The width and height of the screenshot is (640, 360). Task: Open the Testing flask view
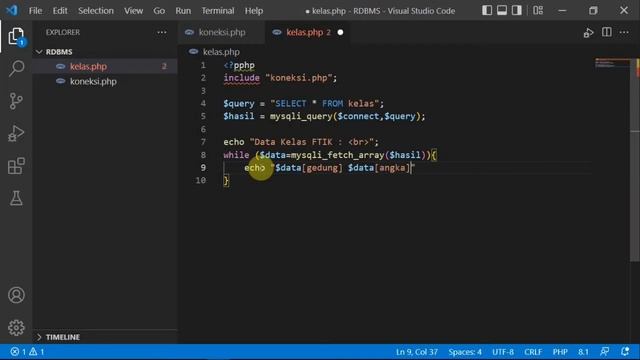click(16, 198)
